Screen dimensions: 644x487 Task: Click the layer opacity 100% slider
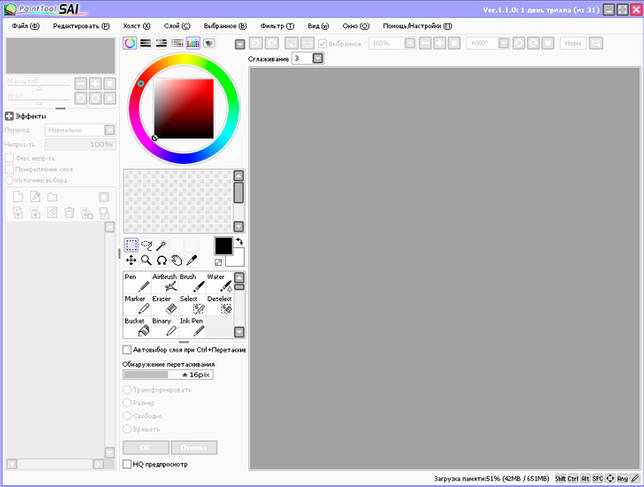pos(80,145)
